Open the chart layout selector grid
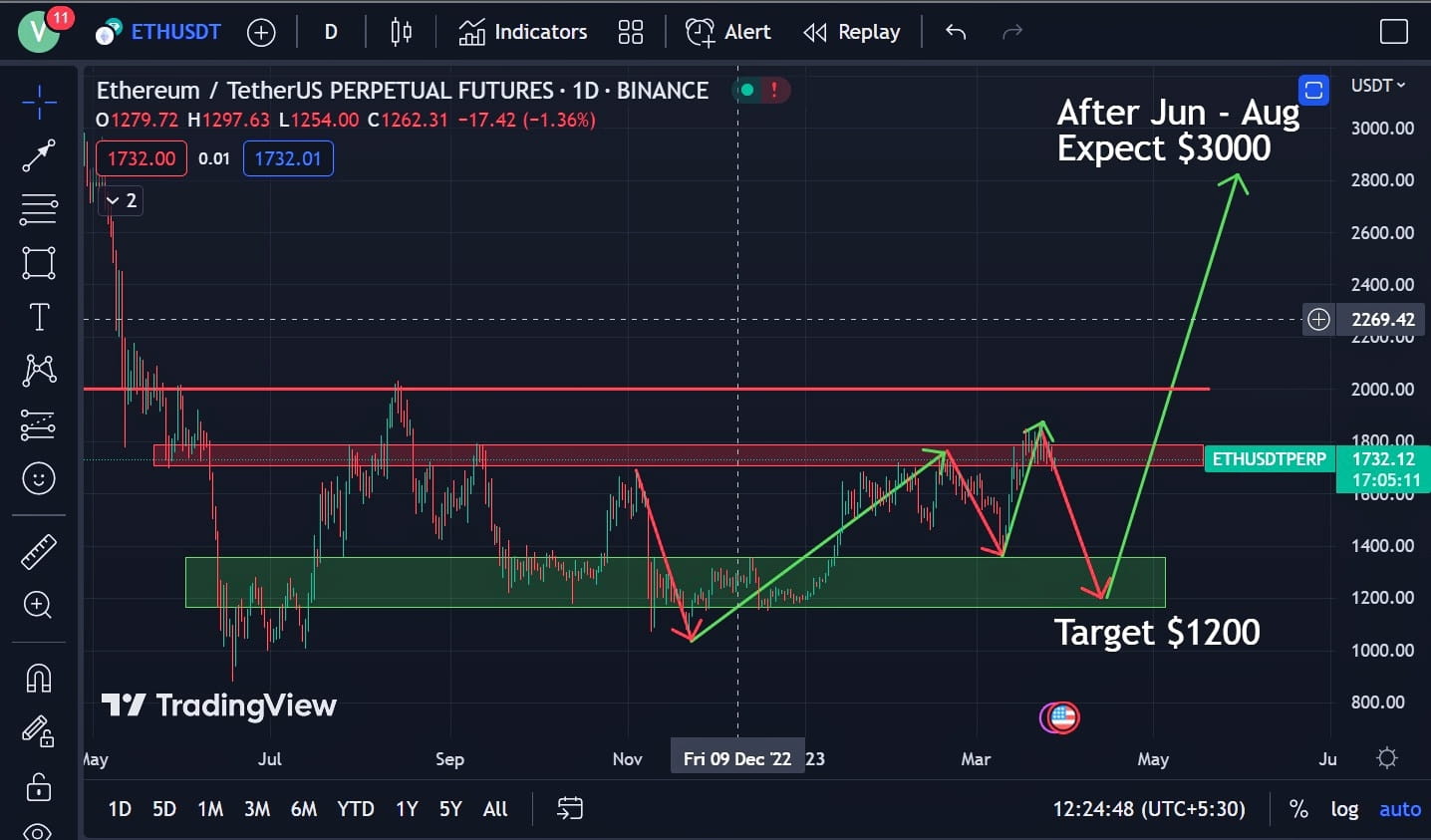Image resolution: width=1431 pixels, height=840 pixels. pos(630,31)
